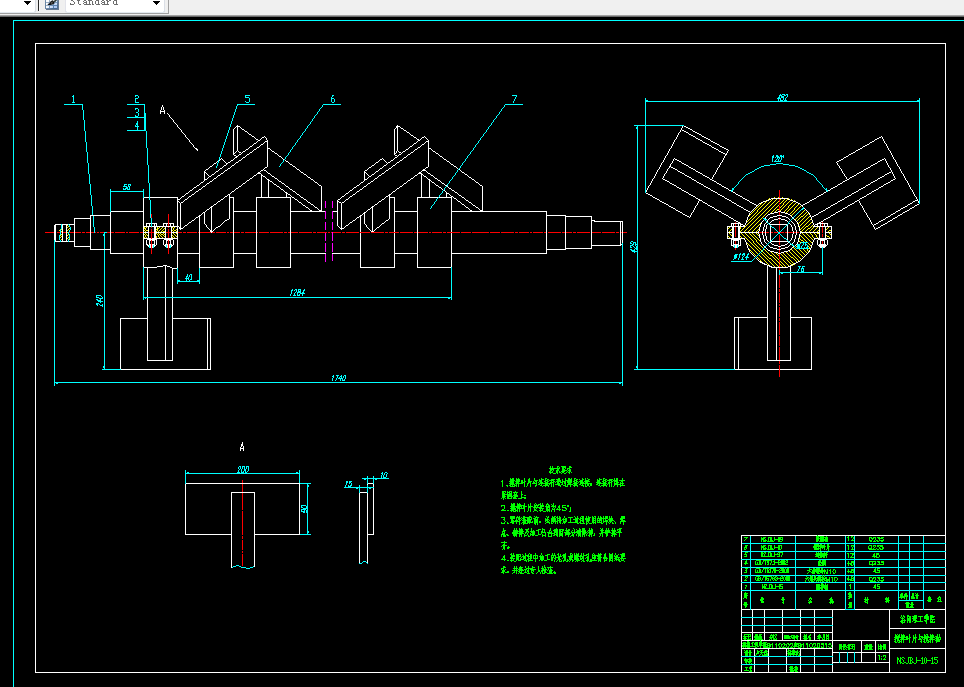Click technical requirement line 2 mentioning 45°
964x687 pixels.
click(x=536, y=508)
